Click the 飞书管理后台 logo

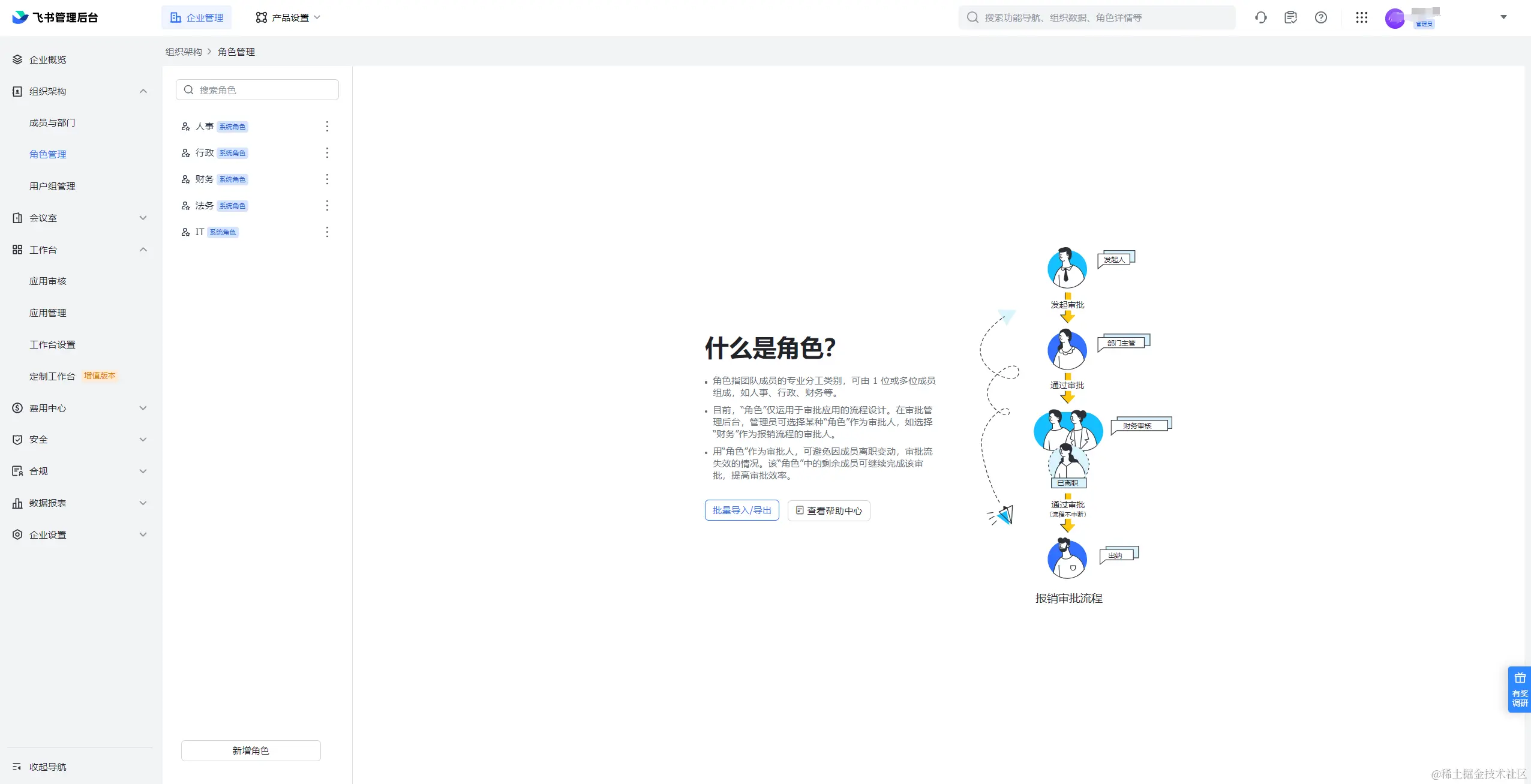[55, 17]
